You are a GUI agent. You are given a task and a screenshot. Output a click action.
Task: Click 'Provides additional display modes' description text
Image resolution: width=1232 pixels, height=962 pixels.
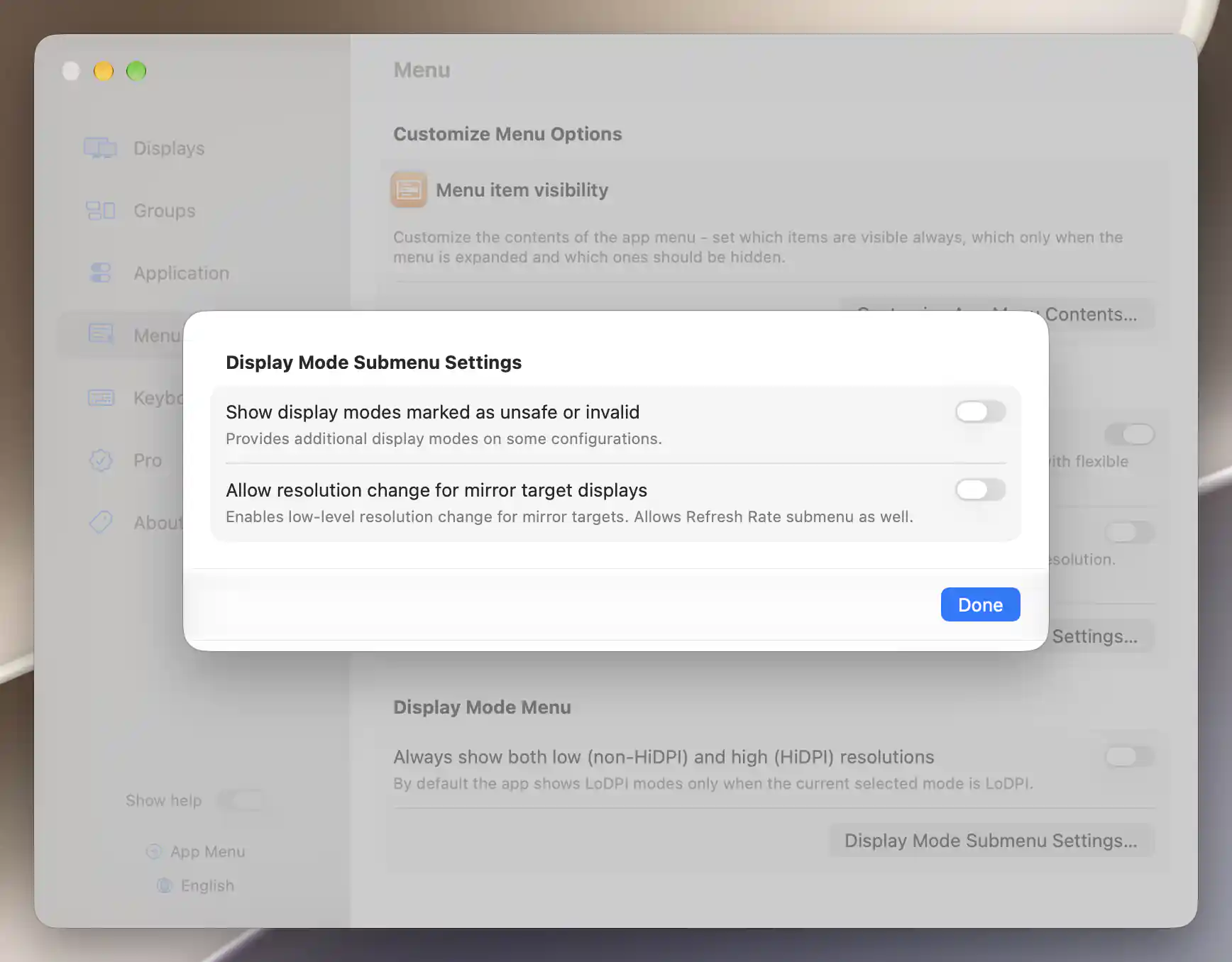[x=444, y=438]
